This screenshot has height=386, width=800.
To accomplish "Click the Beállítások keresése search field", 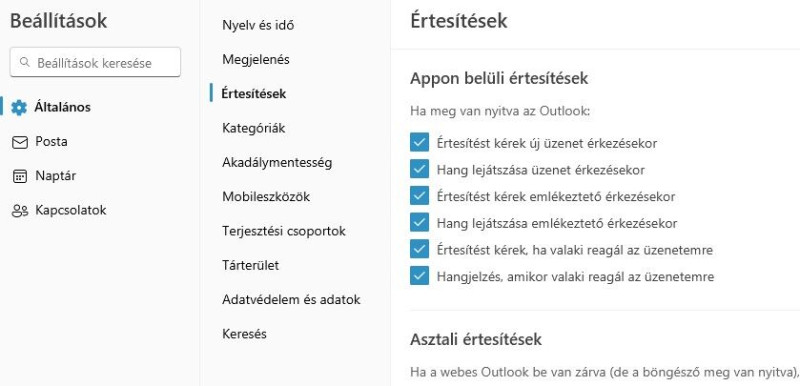I will tap(95, 62).
